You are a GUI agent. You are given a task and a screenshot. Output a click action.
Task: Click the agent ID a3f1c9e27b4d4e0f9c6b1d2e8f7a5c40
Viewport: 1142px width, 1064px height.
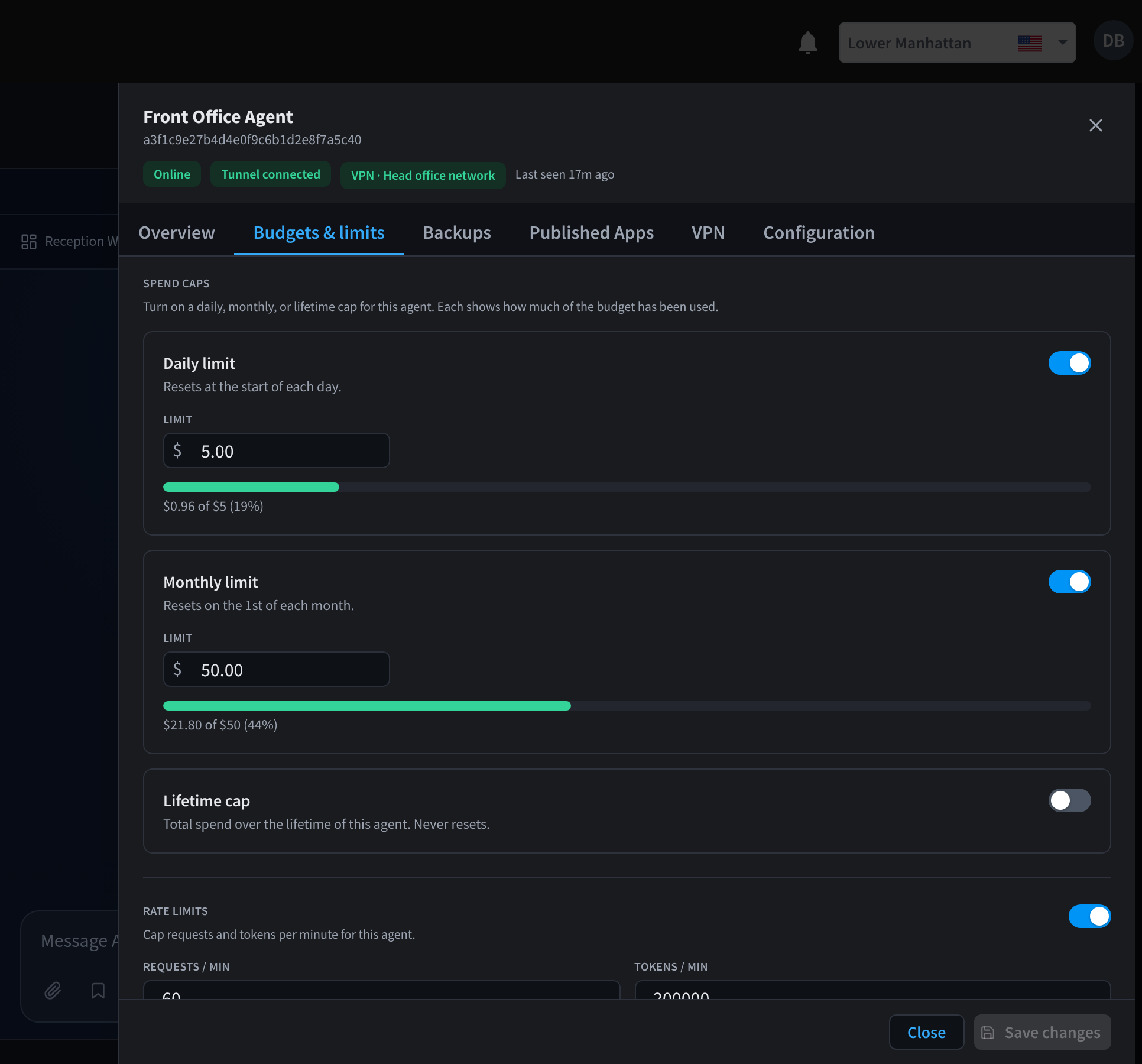[252, 140]
